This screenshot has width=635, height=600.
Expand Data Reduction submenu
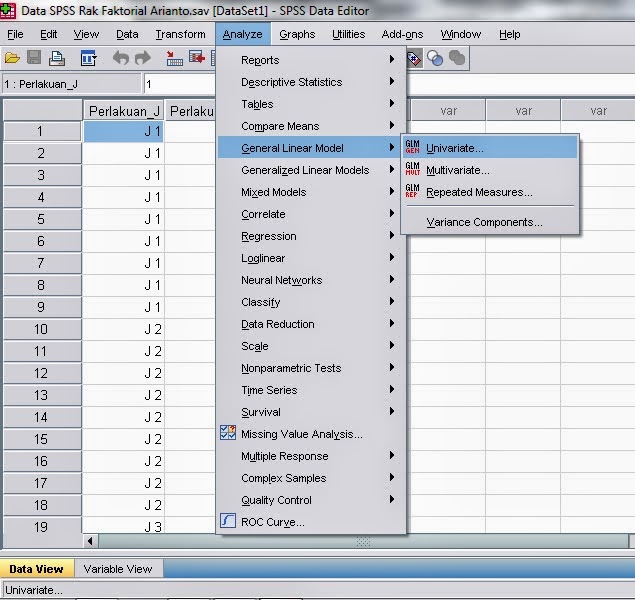[311, 324]
